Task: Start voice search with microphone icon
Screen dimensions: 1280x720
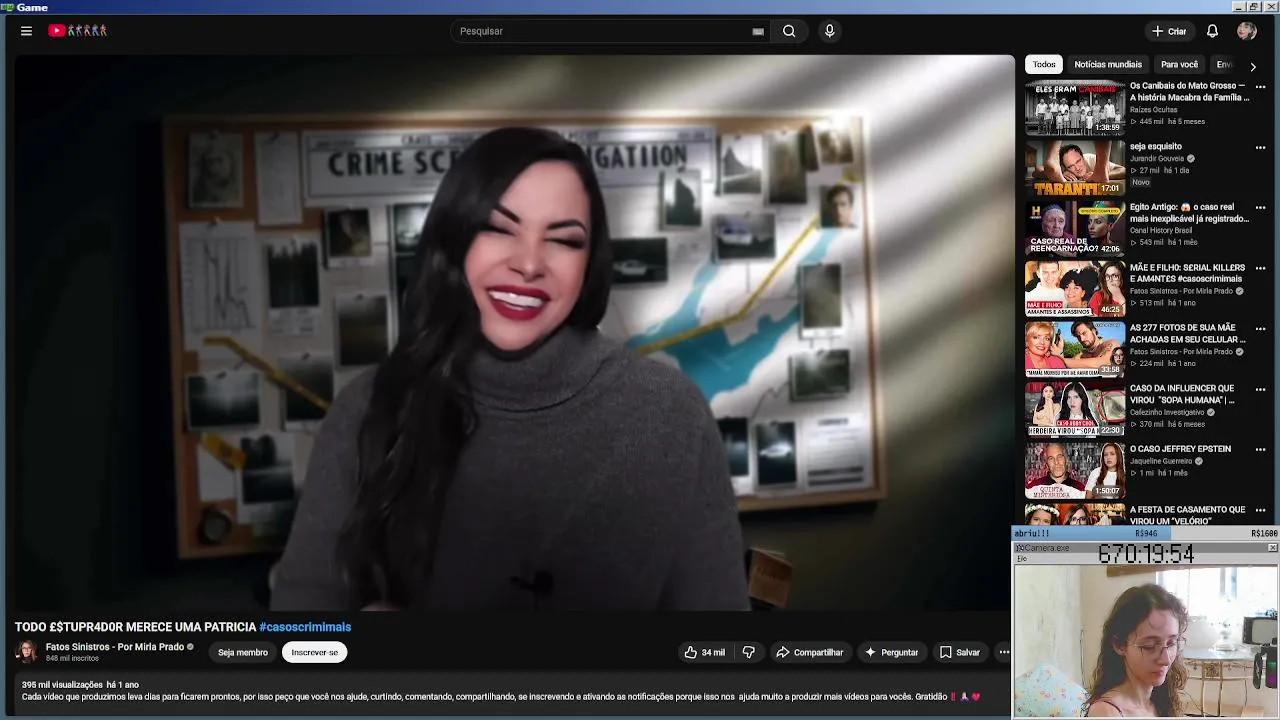Action: point(829,31)
